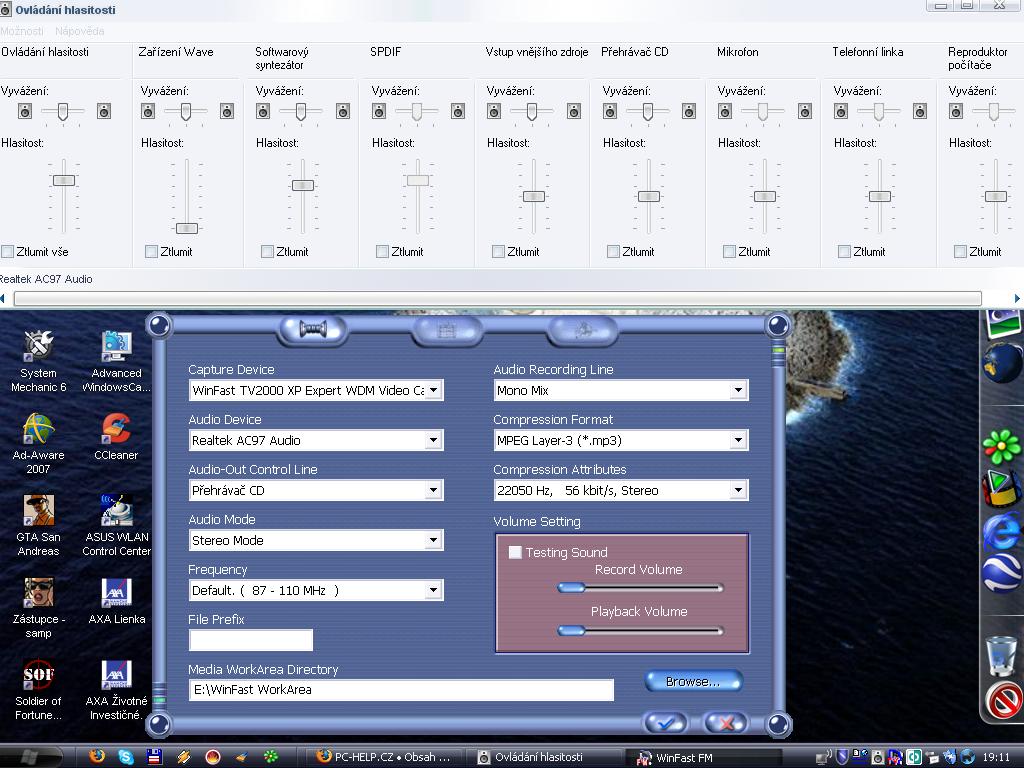
Task: Open the Ad-Aware 2007 desktop icon
Action: click(38, 430)
